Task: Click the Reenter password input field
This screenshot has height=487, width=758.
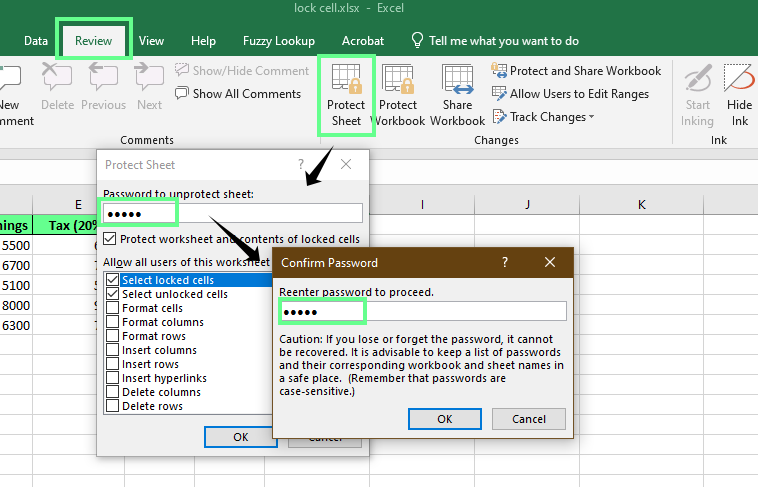Action: pyautogui.click(x=422, y=312)
